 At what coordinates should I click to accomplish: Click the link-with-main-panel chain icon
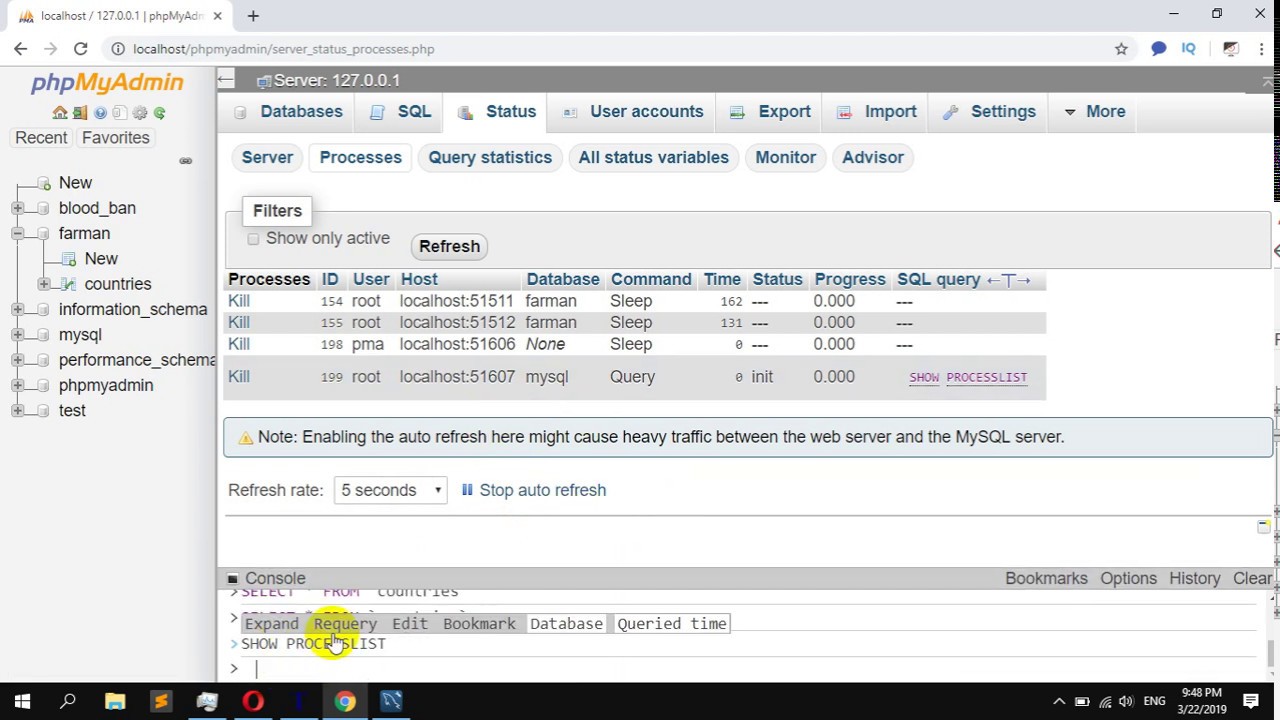(x=185, y=161)
